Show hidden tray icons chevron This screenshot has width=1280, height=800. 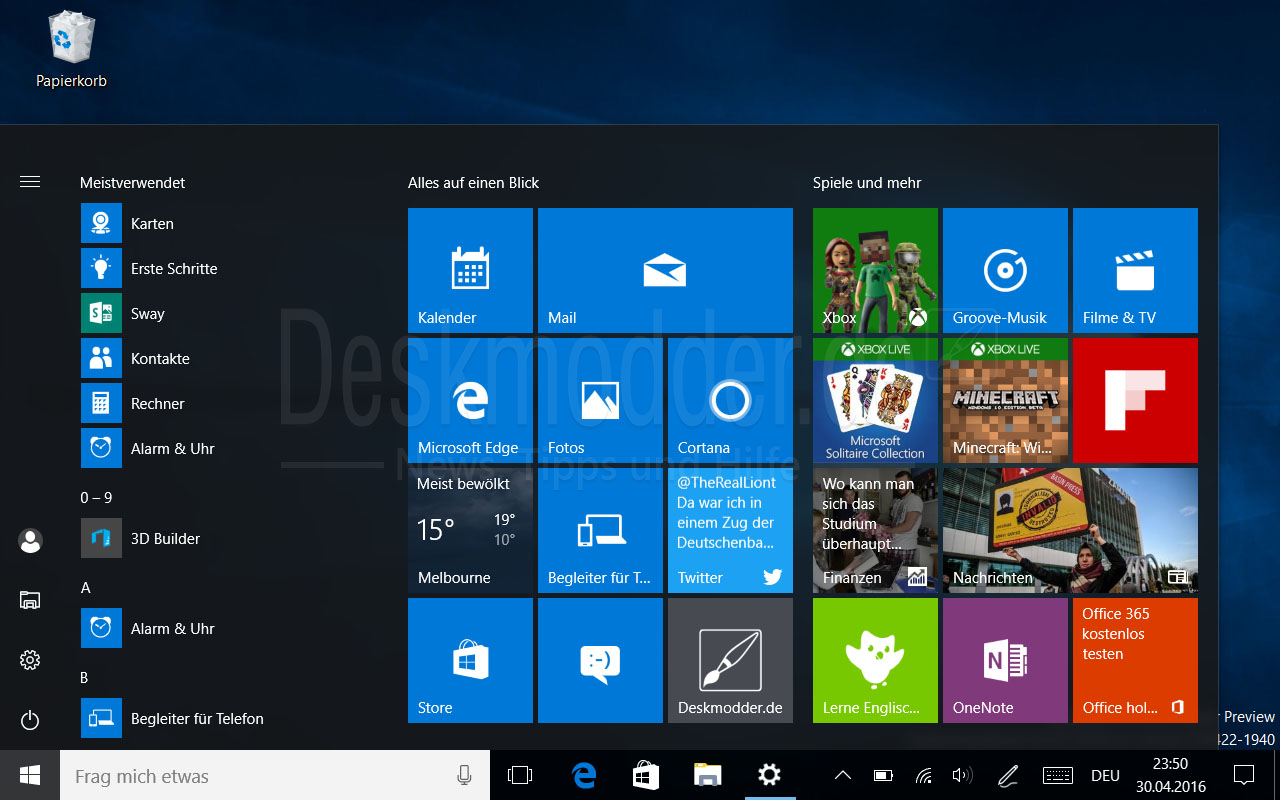click(x=842, y=775)
